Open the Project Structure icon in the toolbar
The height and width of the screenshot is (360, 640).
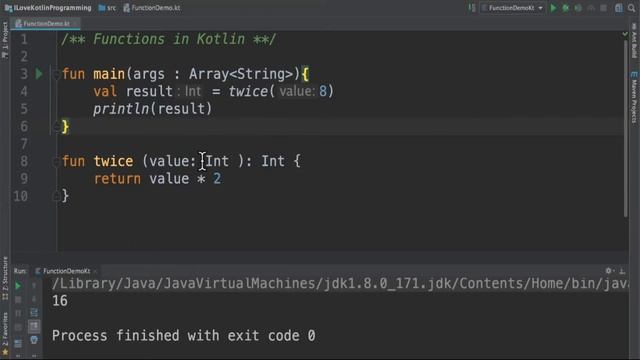pyautogui.click(x=619, y=8)
